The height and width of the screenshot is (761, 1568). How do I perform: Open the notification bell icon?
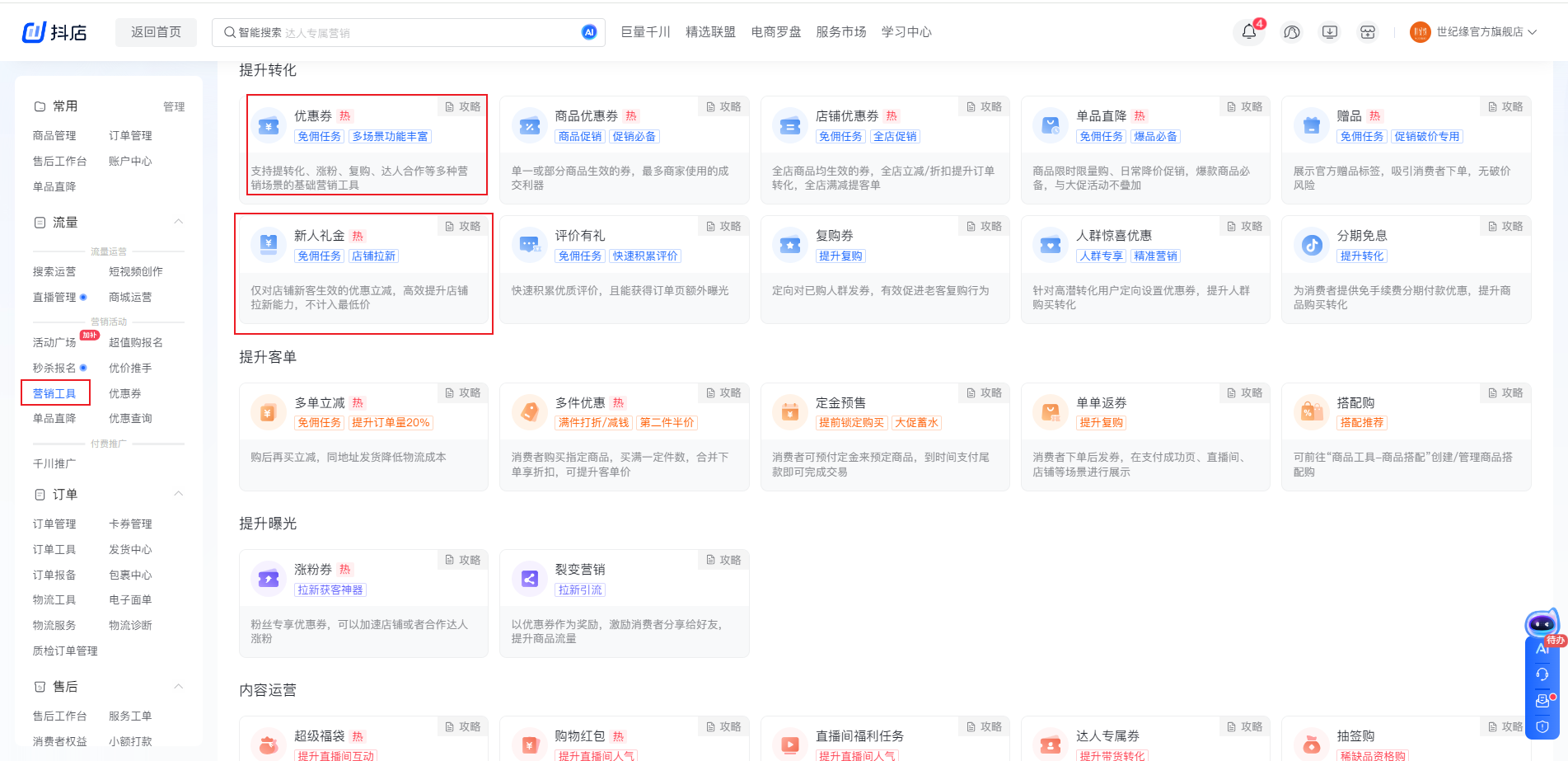[1249, 32]
